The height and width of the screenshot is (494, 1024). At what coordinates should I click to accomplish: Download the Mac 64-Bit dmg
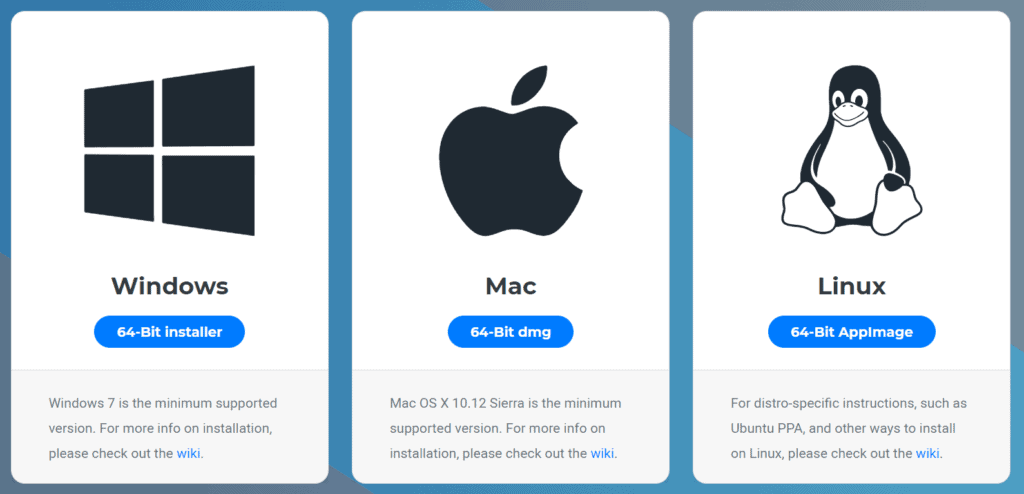coord(511,332)
